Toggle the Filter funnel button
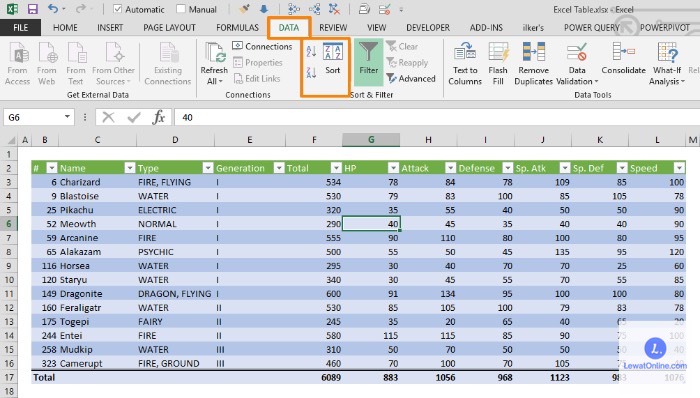Image resolution: width=700 pixels, height=398 pixels. point(368,62)
